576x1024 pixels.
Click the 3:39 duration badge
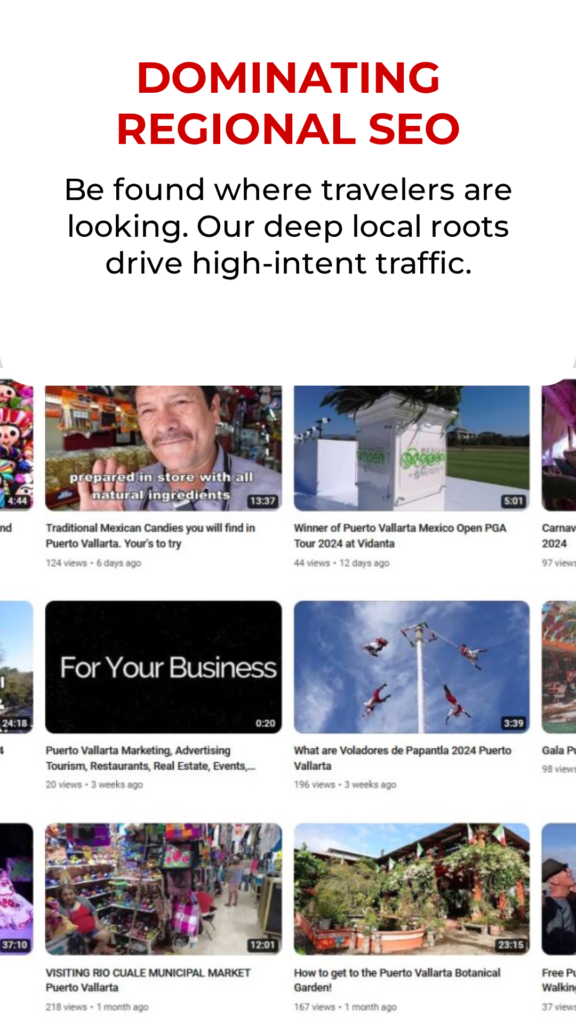(513, 724)
